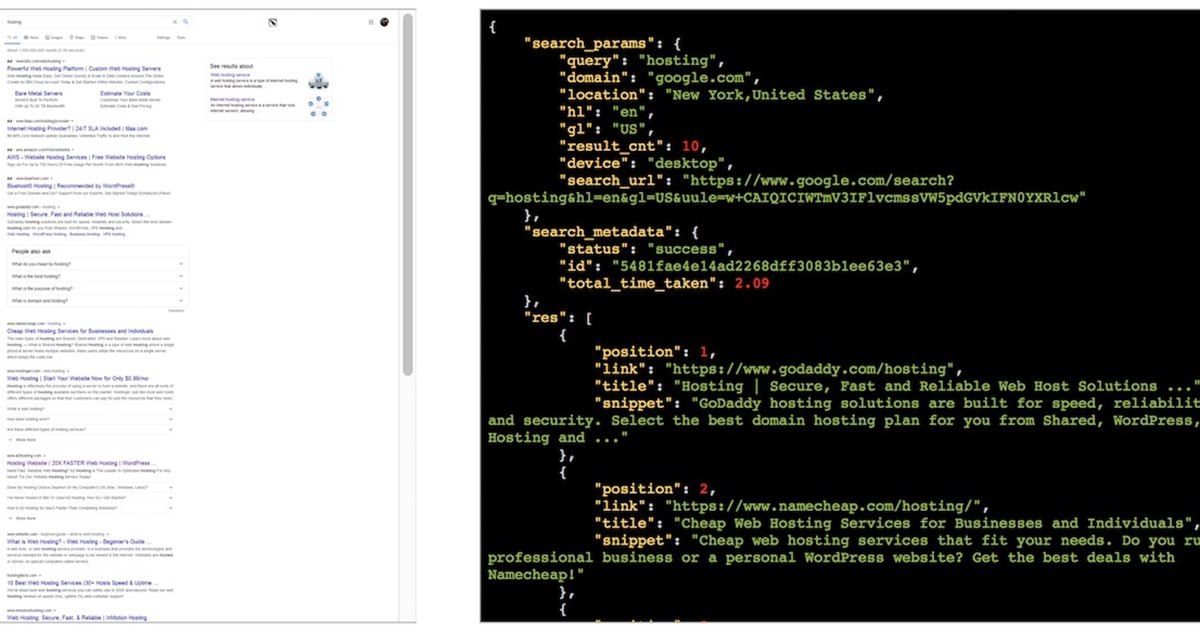This screenshot has width=1200, height=628.
Task: Click the browser page vertical scrollbar
Action: [x=408, y=195]
